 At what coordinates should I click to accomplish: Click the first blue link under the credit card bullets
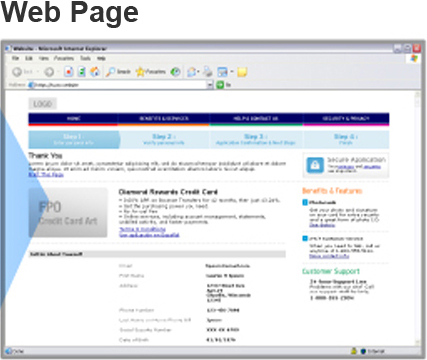tap(142, 229)
